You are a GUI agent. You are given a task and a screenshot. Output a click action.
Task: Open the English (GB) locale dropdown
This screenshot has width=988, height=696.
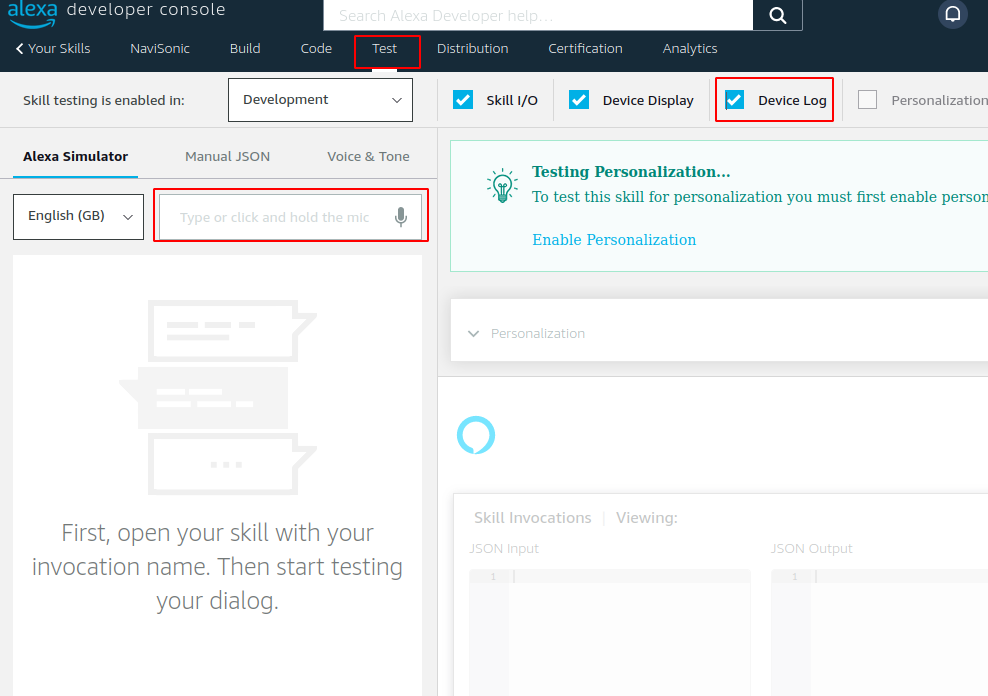(x=78, y=216)
